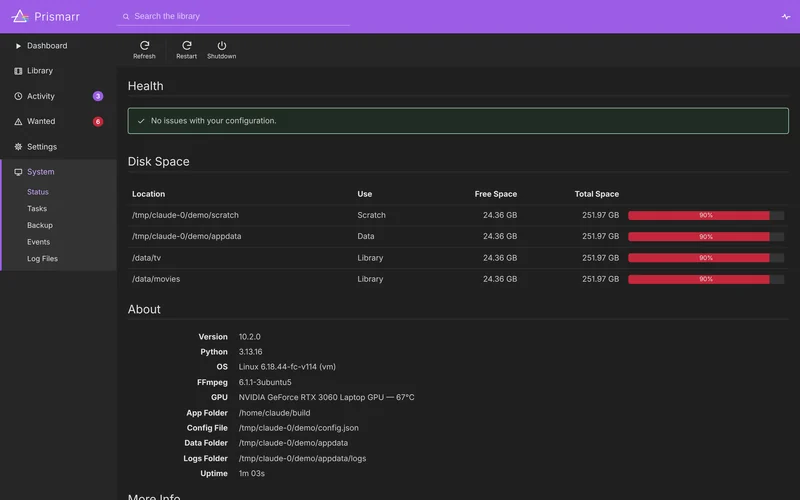The width and height of the screenshot is (800, 500).
Task: Click the /data/movies usage bar
Action: [x=706, y=279]
